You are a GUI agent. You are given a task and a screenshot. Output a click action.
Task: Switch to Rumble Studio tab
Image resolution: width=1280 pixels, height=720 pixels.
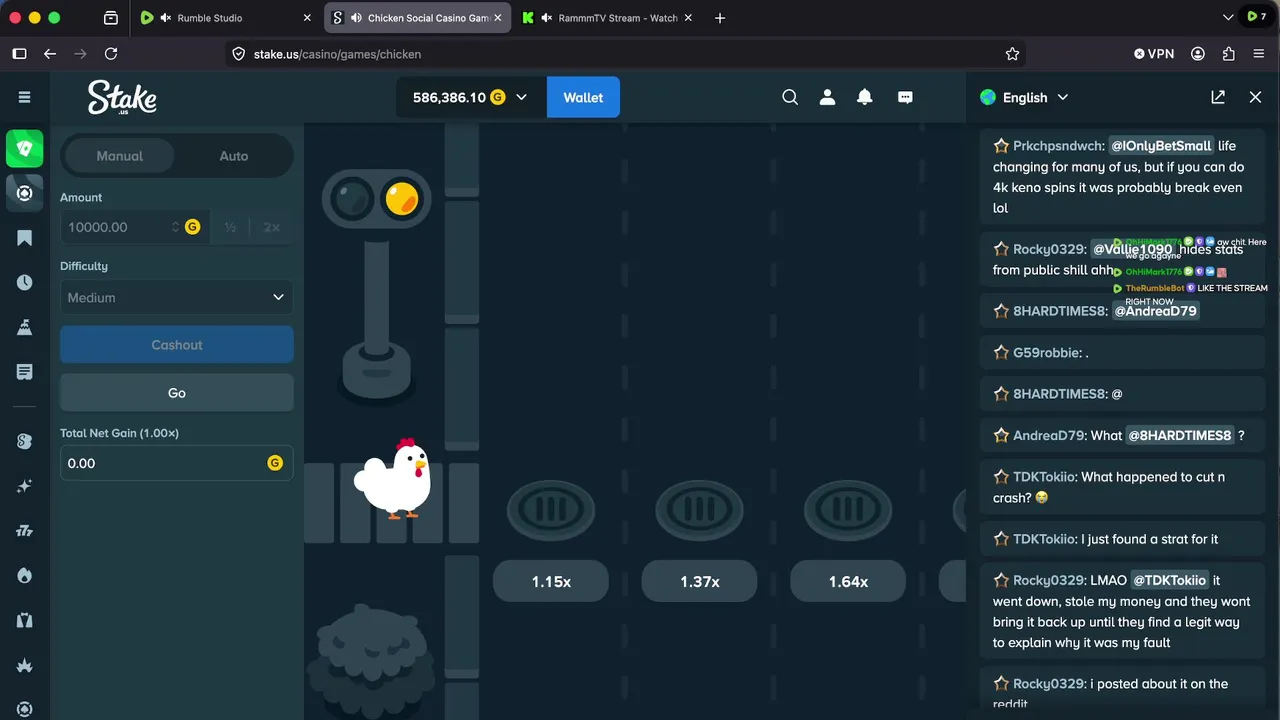[227, 18]
